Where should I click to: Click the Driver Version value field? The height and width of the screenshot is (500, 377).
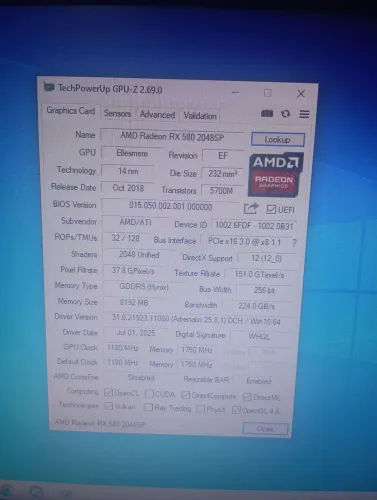tap(196, 319)
